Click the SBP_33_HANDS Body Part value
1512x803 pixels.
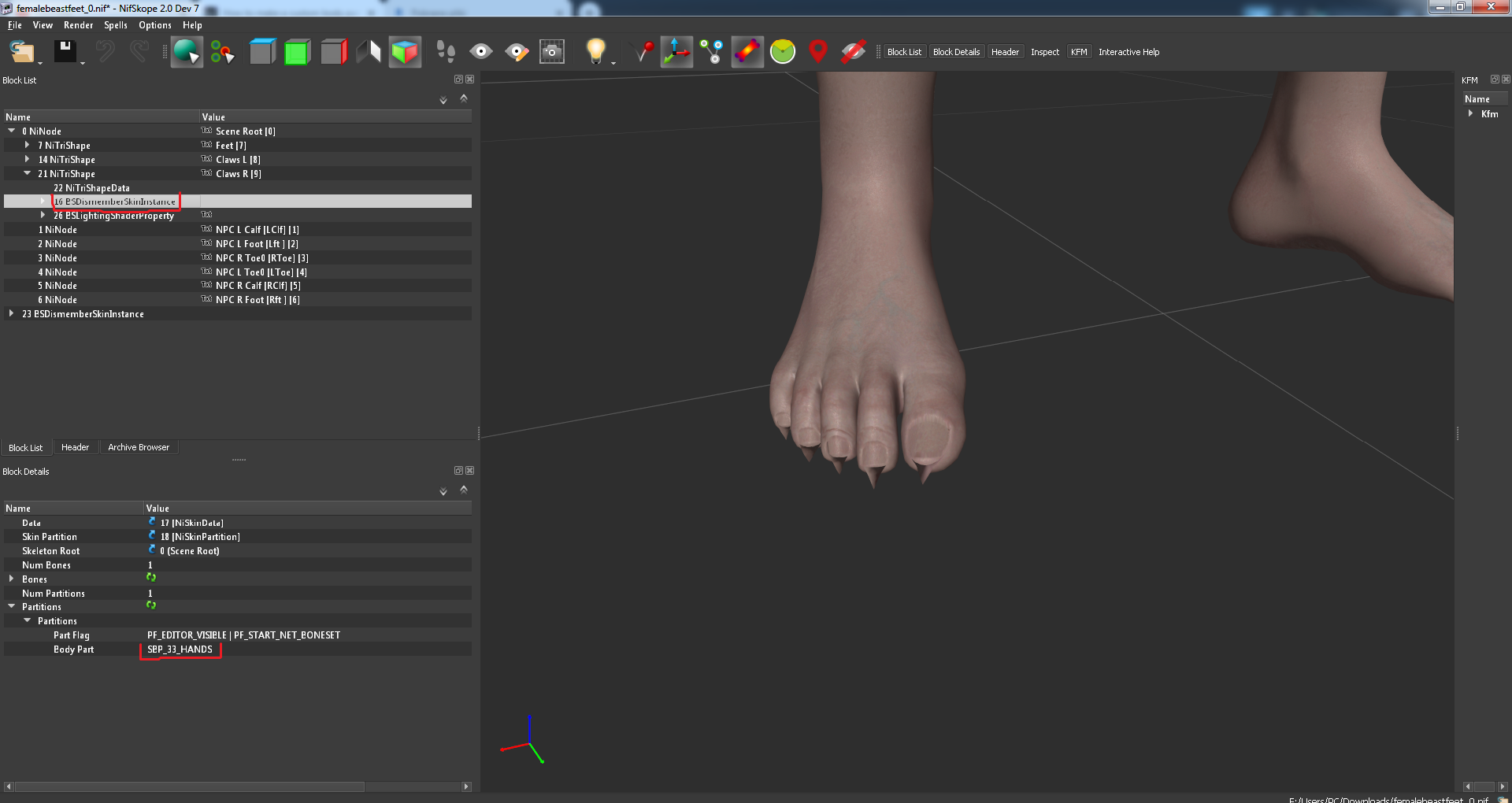tap(180, 649)
